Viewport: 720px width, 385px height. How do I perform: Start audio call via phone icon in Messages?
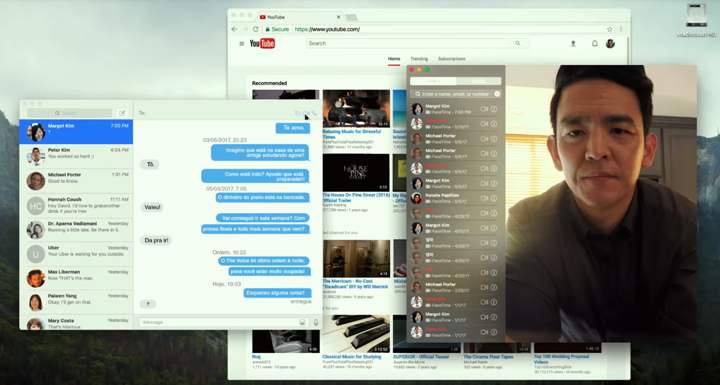(315, 113)
